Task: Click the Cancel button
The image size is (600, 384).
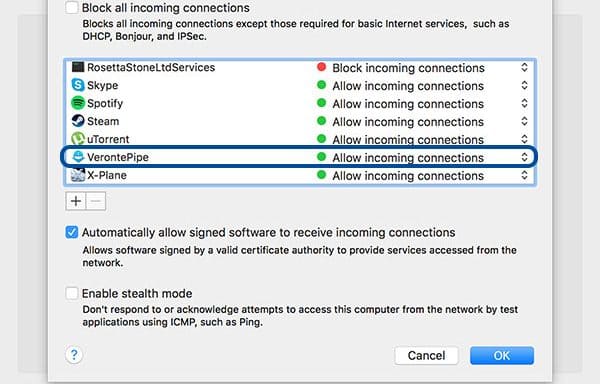Action: pos(426,355)
